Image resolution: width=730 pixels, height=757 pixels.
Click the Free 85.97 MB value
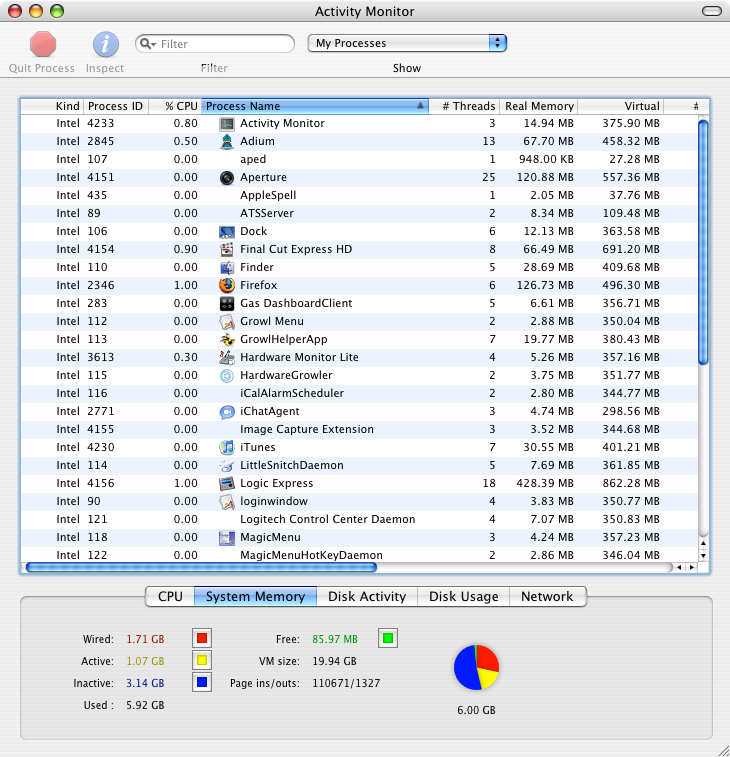pyautogui.click(x=335, y=639)
